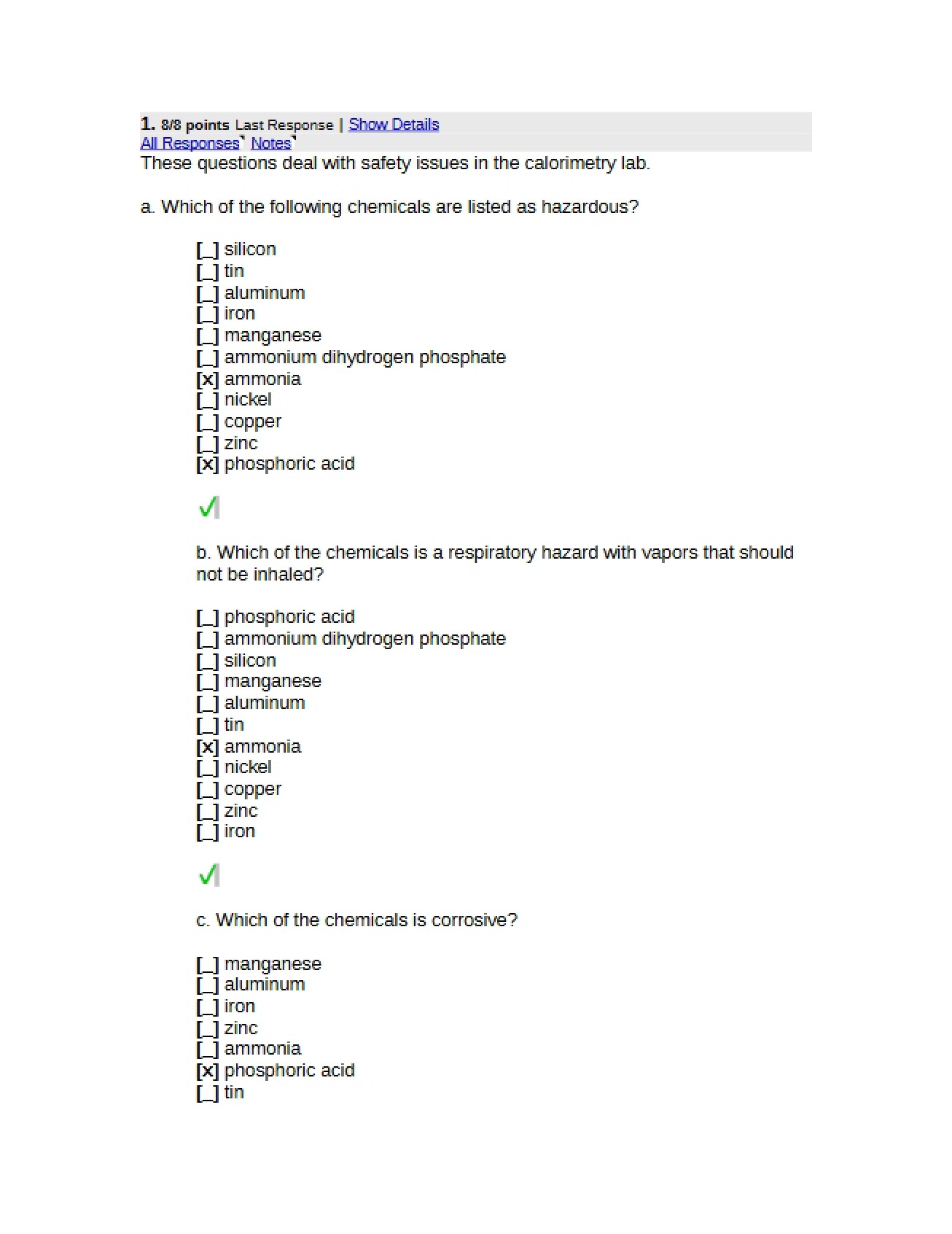The image size is (952, 1234).
Task: Click green checkmark icon under question a
Action: 208,507
